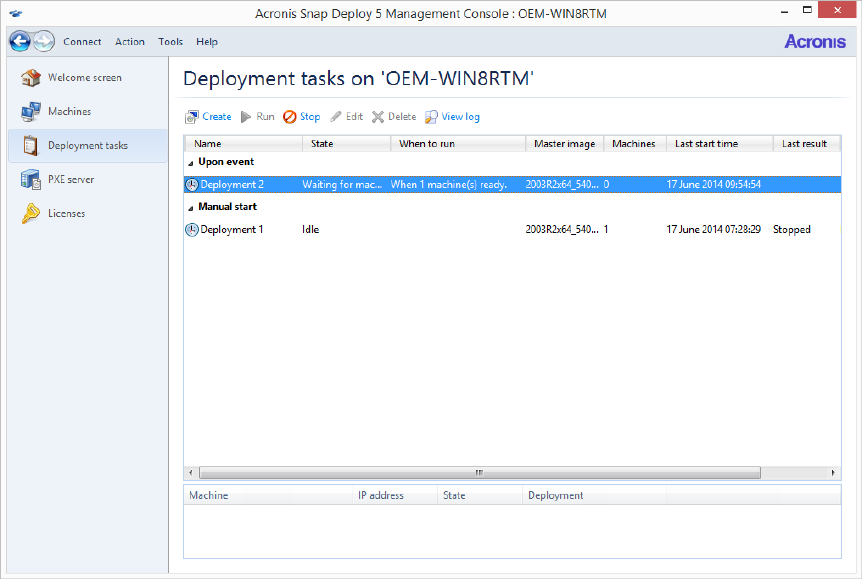Maximize the Management Console window

tap(806, 10)
